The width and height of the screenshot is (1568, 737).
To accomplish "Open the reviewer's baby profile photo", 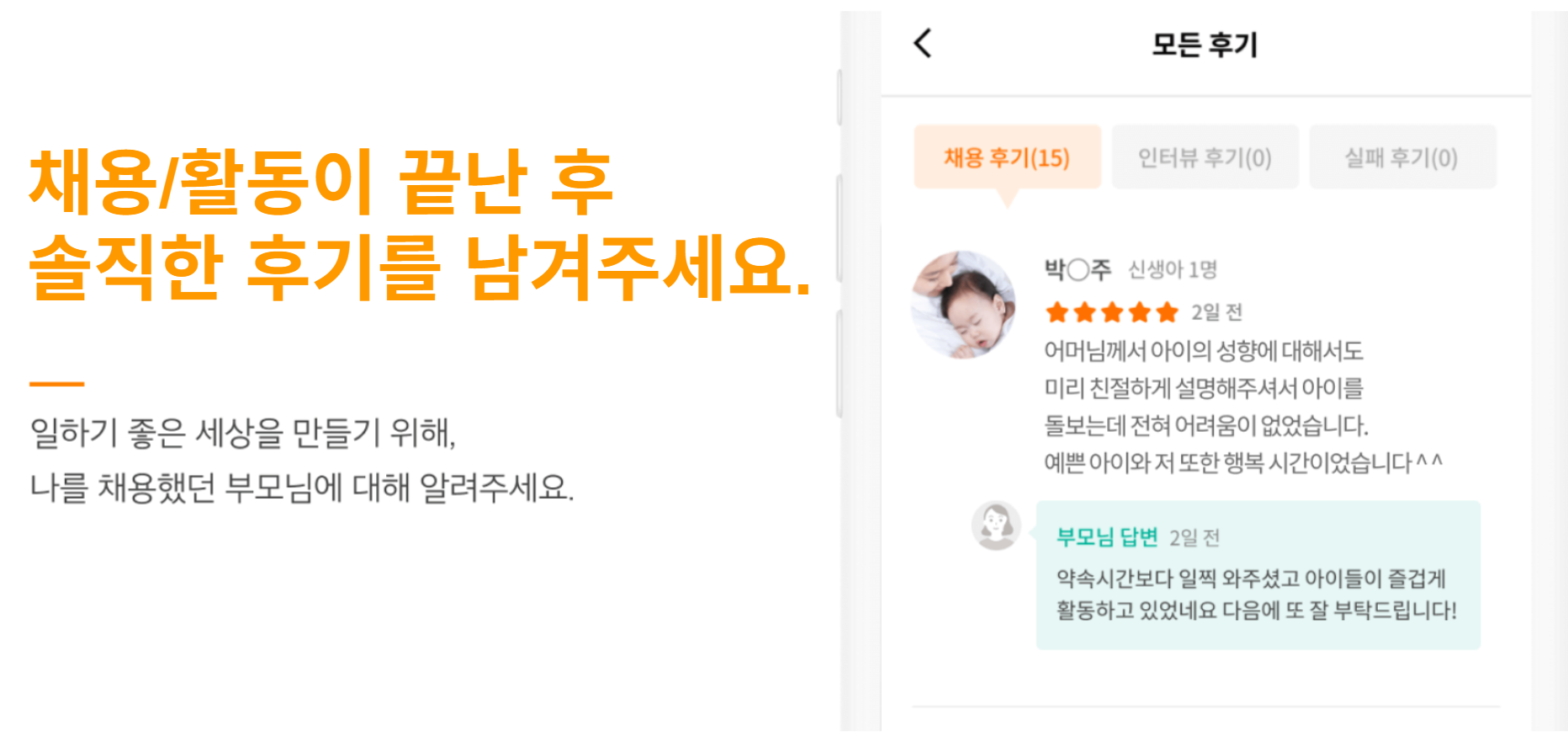I will pyautogui.click(x=964, y=305).
